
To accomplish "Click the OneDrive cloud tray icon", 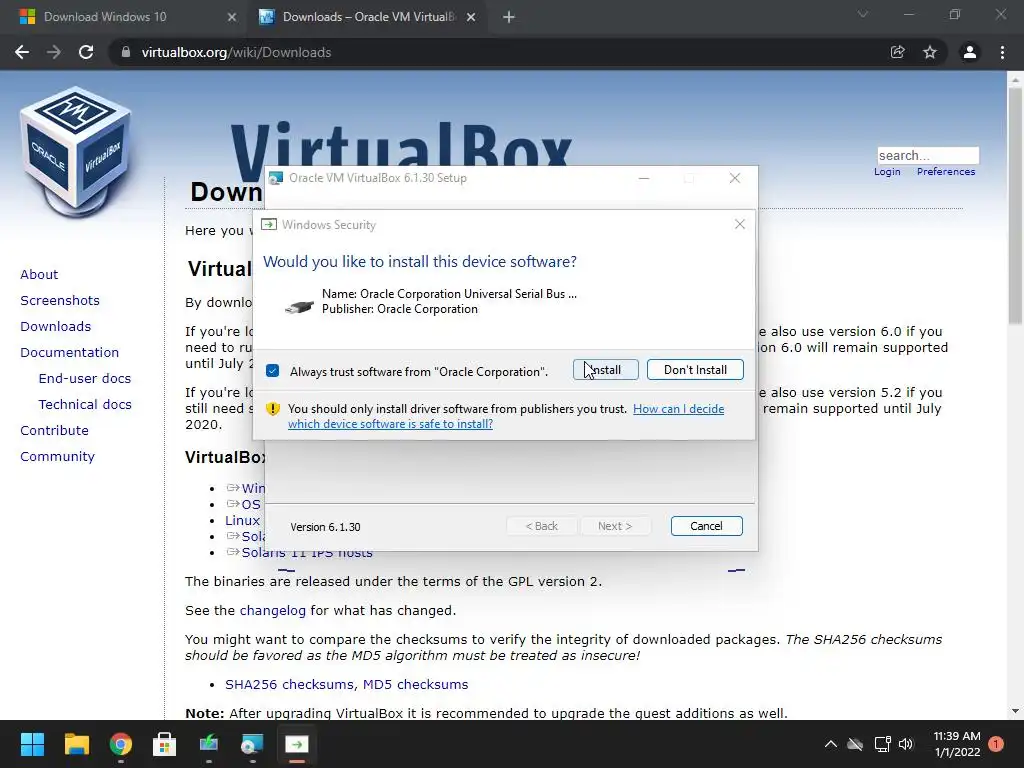I will coord(855,744).
